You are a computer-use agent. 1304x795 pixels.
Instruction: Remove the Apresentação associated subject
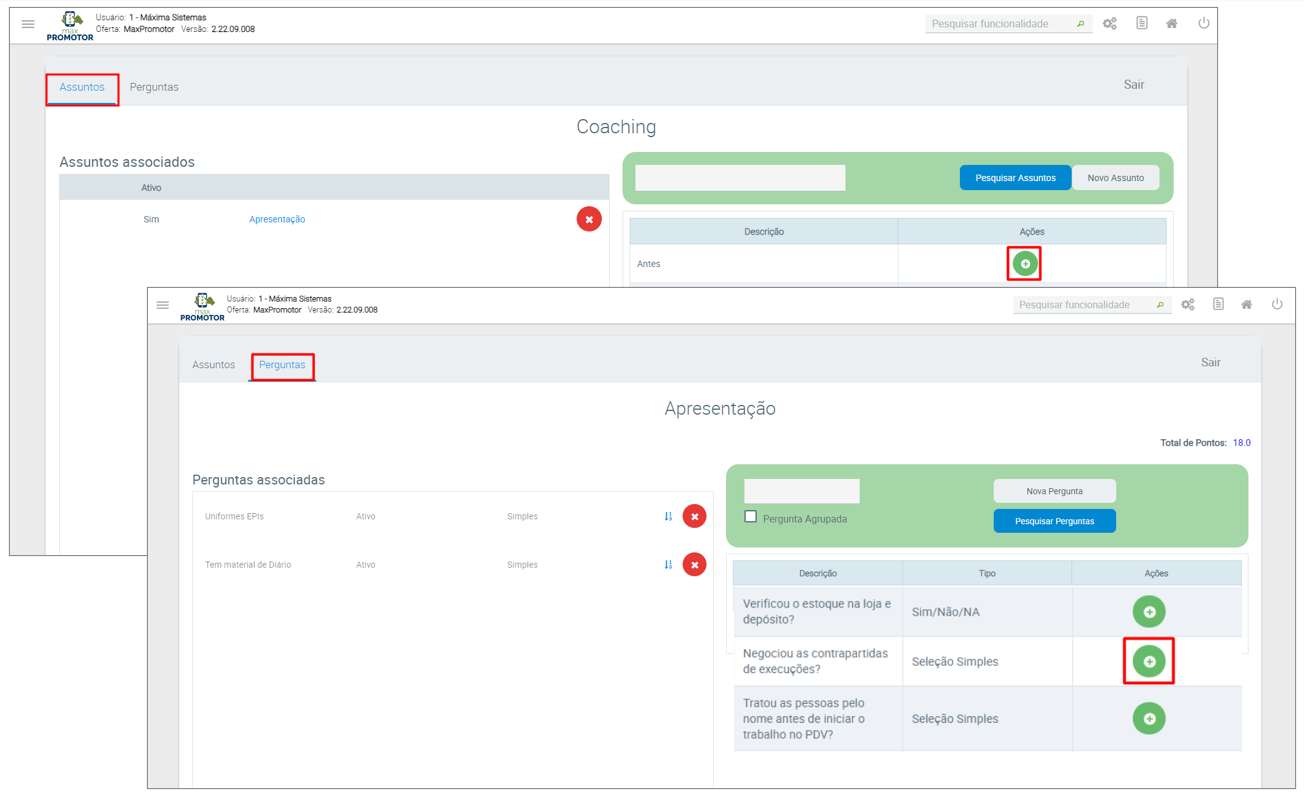tap(589, 219)
